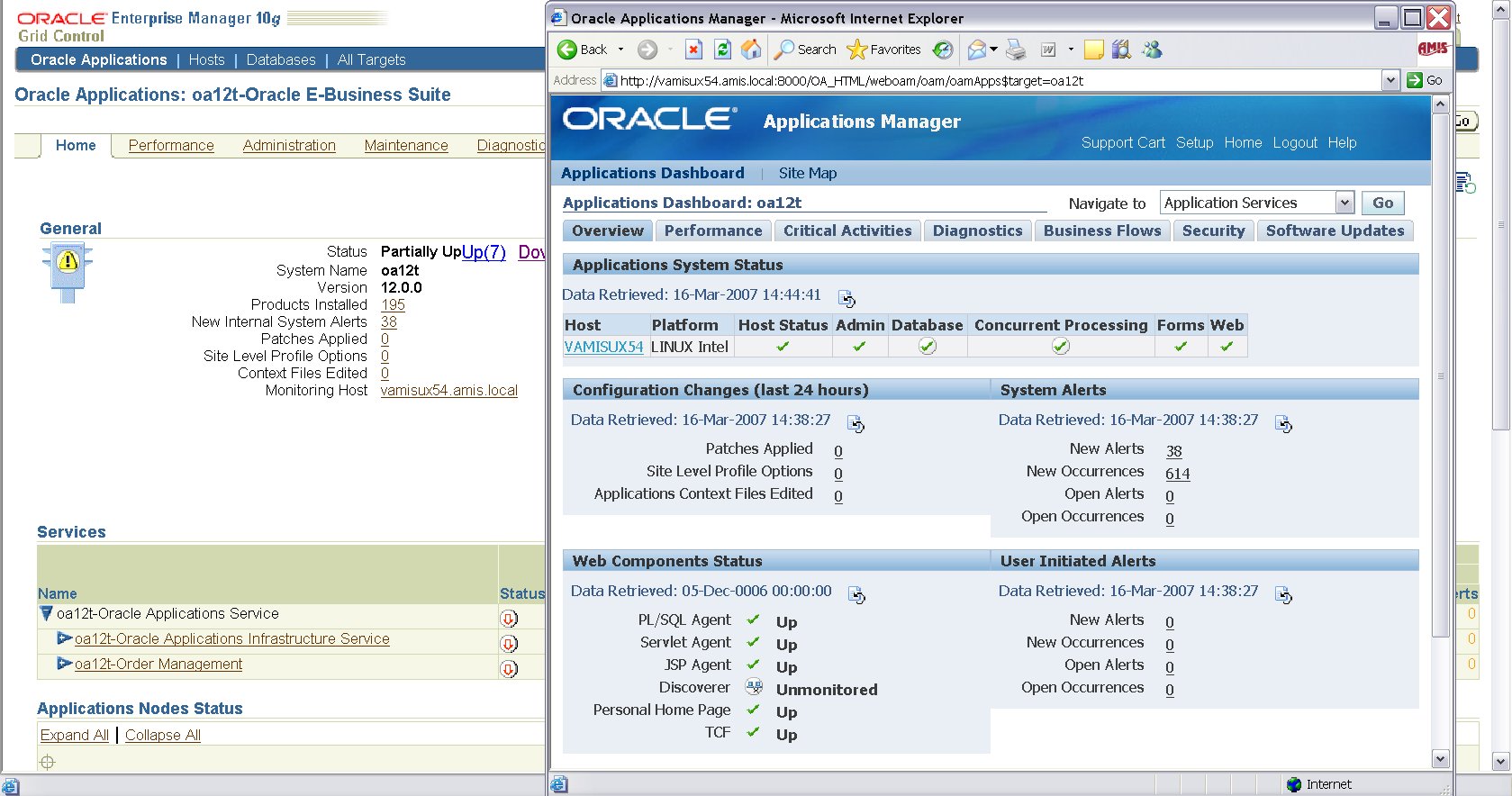Viewport: 1512px width, 796px height.
Task: Click Logout in Applications Manager header
Action: pyautogui.click(x=1295, y=142)
